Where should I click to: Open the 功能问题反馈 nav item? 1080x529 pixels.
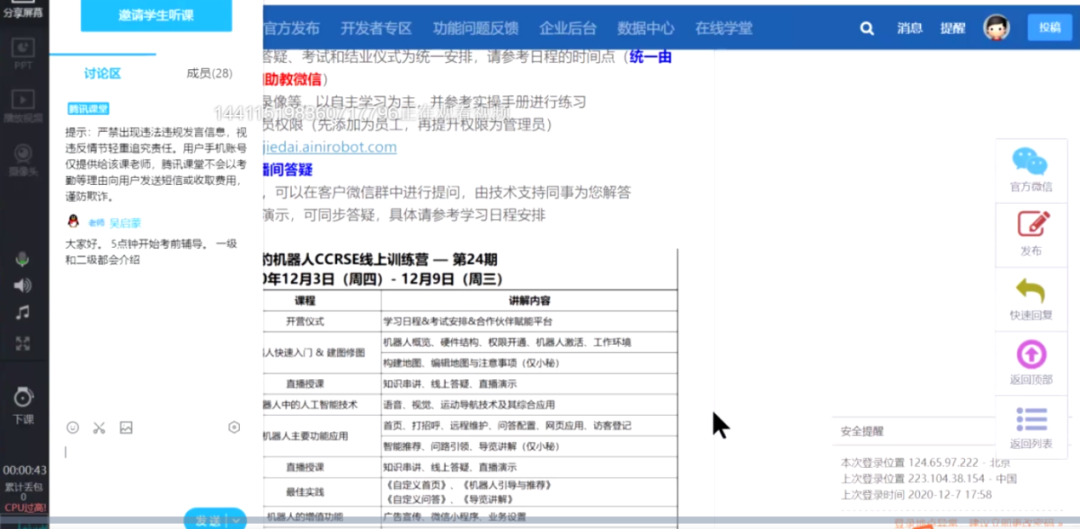coord(476,28)
